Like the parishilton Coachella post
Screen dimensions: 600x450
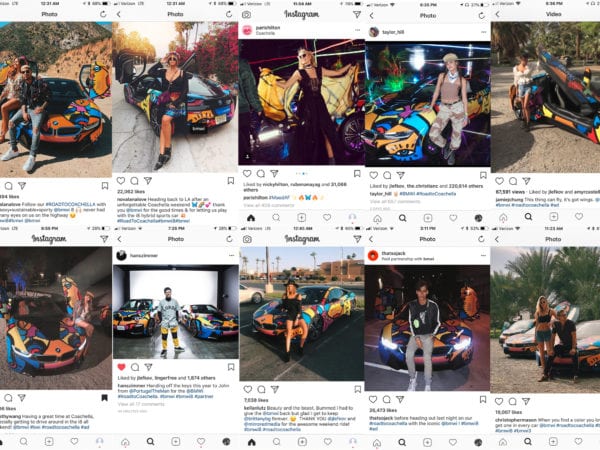pyautogui.click(x=247, y=174)
